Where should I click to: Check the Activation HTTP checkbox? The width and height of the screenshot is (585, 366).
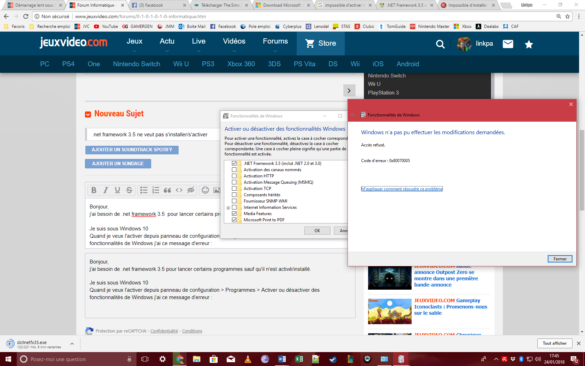[234, 176]
